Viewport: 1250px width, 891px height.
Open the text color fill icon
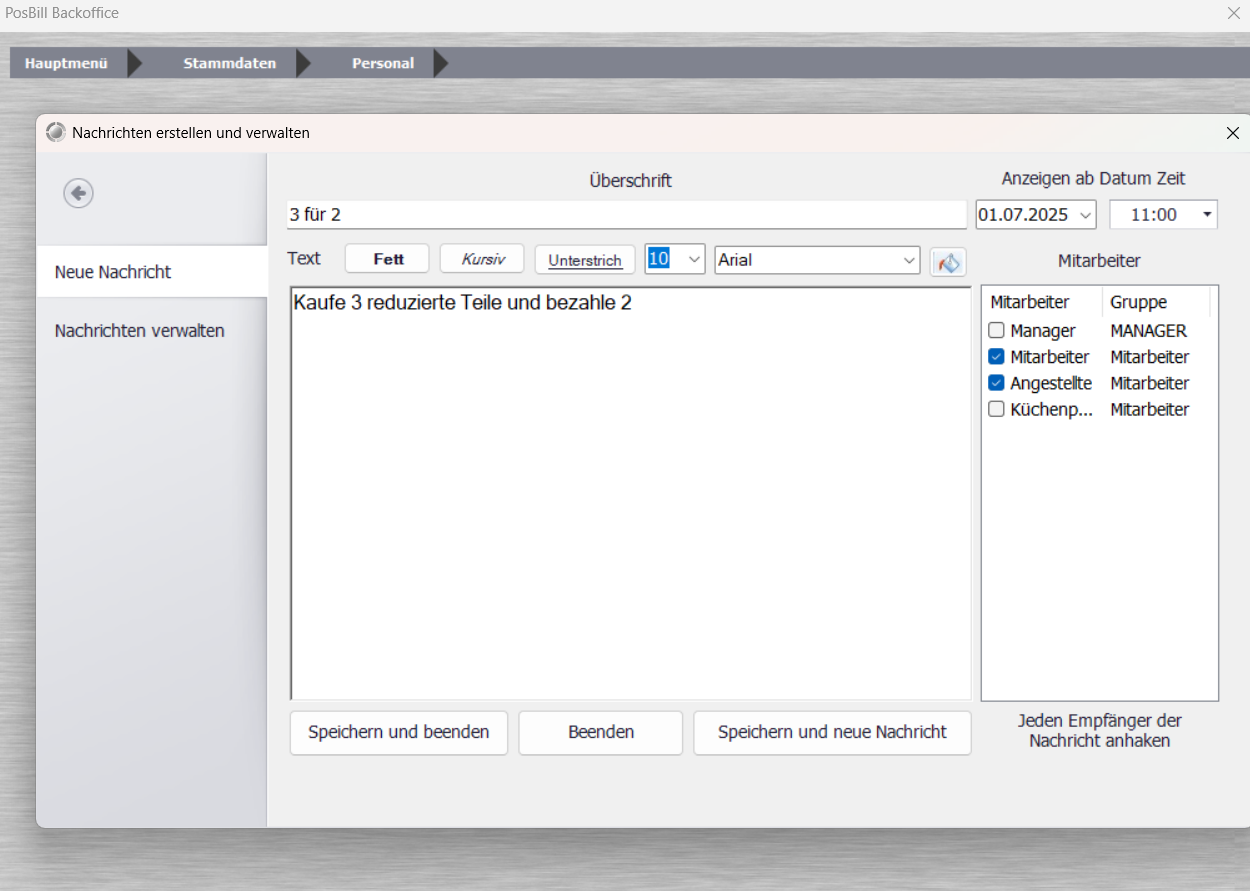click(948, 261)
